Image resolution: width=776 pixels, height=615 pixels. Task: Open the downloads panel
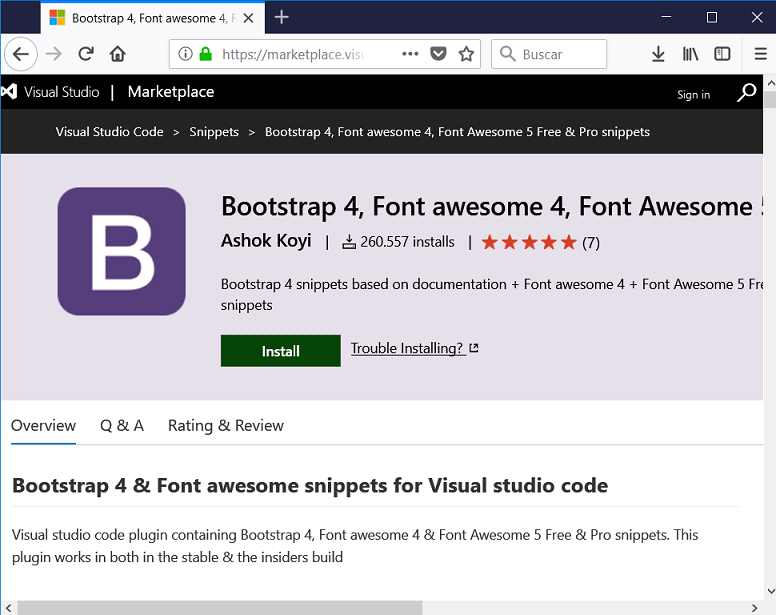pos(658,53)
